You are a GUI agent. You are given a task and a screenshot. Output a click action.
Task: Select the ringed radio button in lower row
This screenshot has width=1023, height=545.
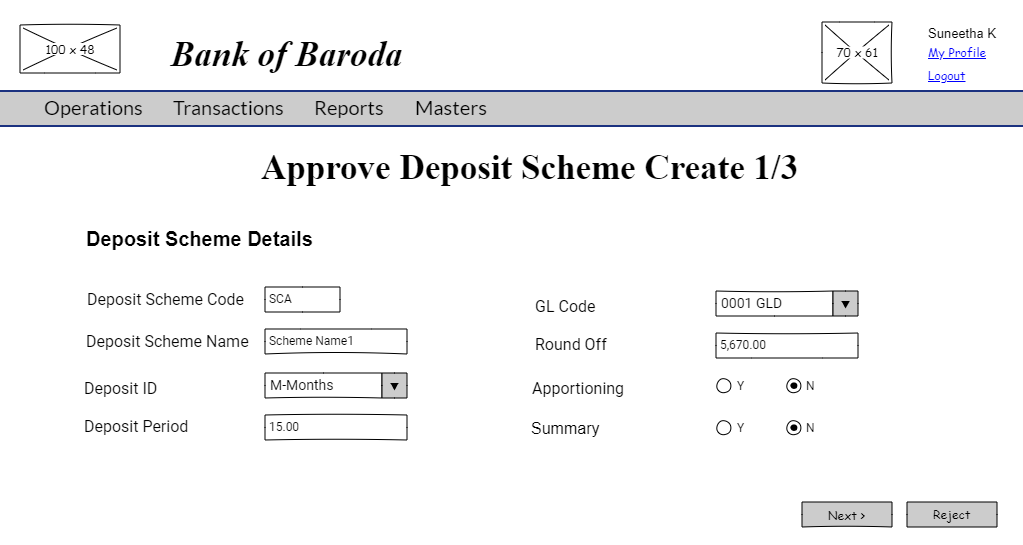pyautogui.click(x=794, y=428)
